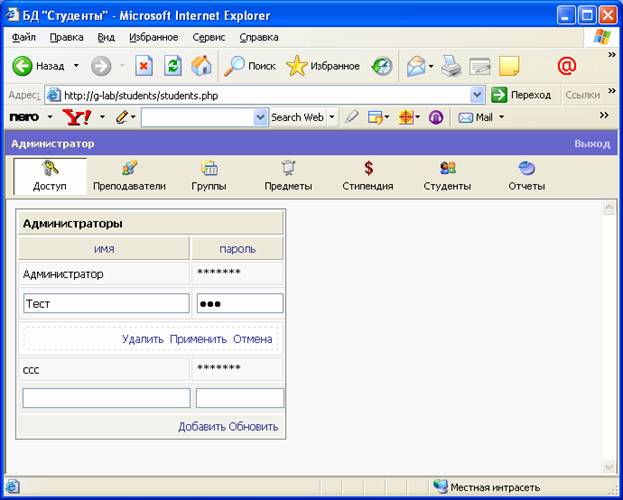The width and height of the screenshot is (623, 500).
Task: Open the Сервис menu
Action: (x=209, y=37)
